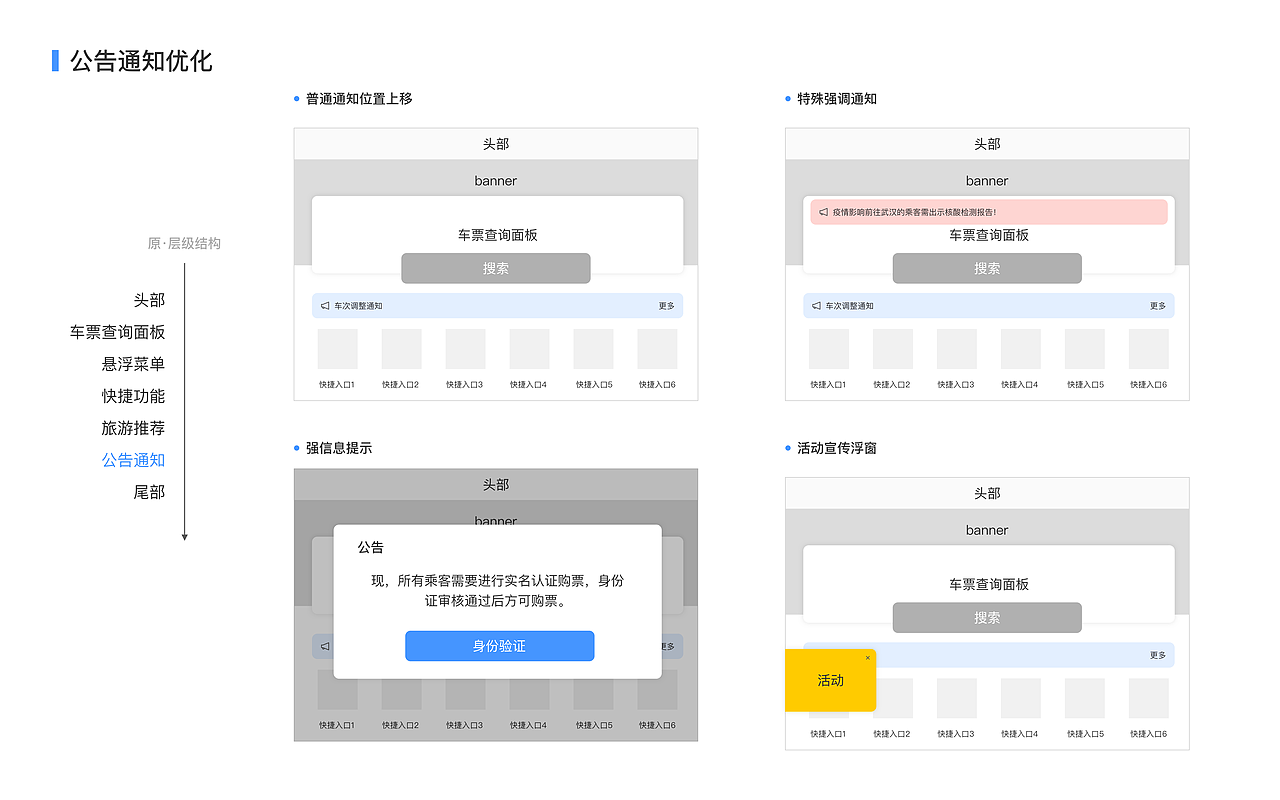
Task: Click 车票查询面板 in the sidebar list
Action: tap(118, 332)
